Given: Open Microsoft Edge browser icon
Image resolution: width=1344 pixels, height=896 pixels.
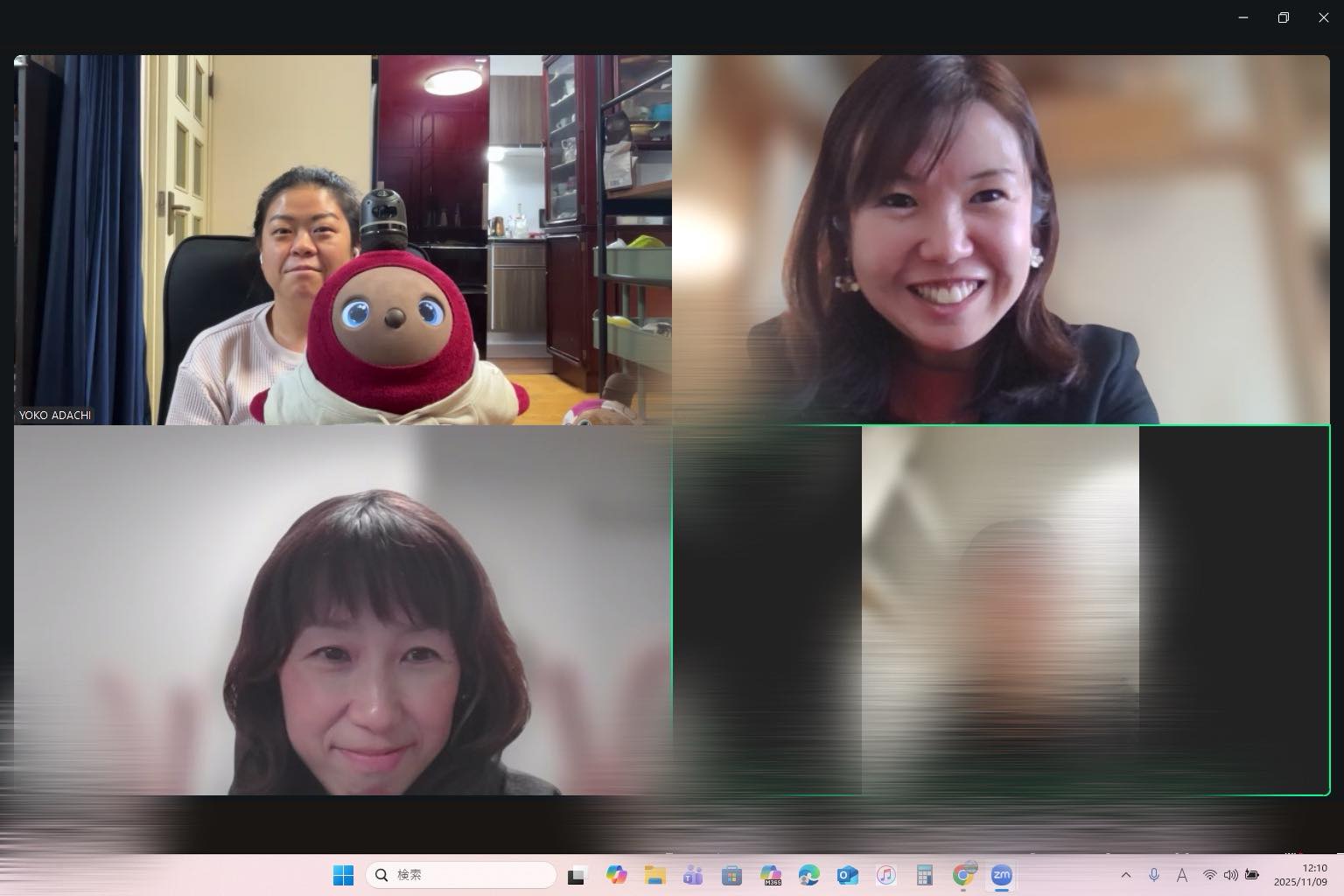Looking at the screenshot, I should [x=808, y=875].
